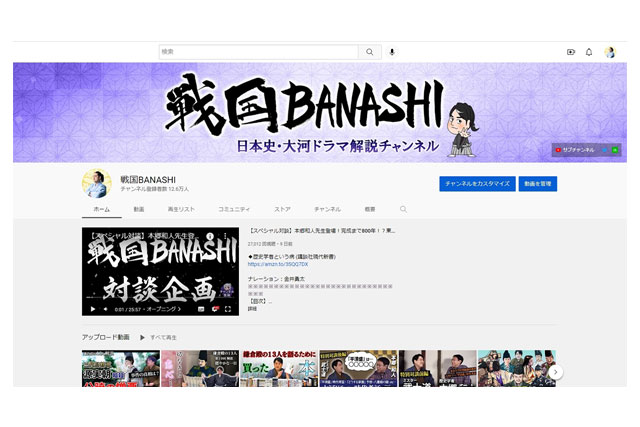Open the Twitter link icon on banner

[x=605, y=150]
